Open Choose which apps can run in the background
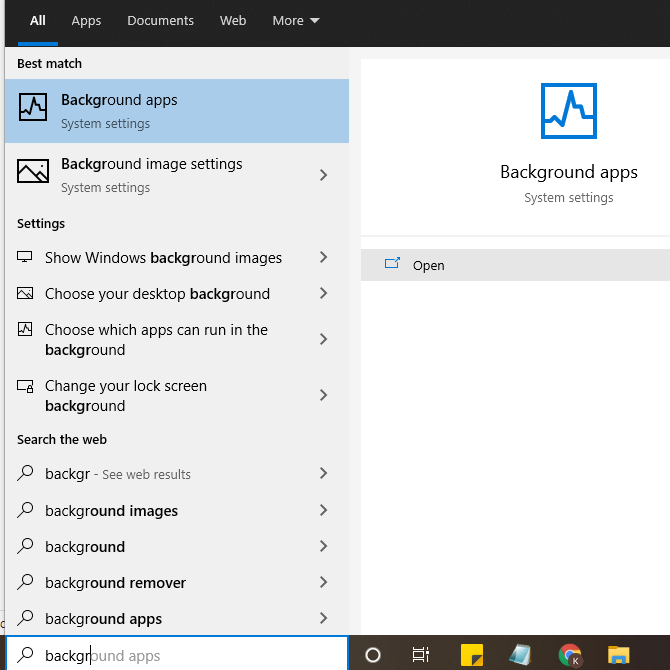 click(x=156, y=340)
